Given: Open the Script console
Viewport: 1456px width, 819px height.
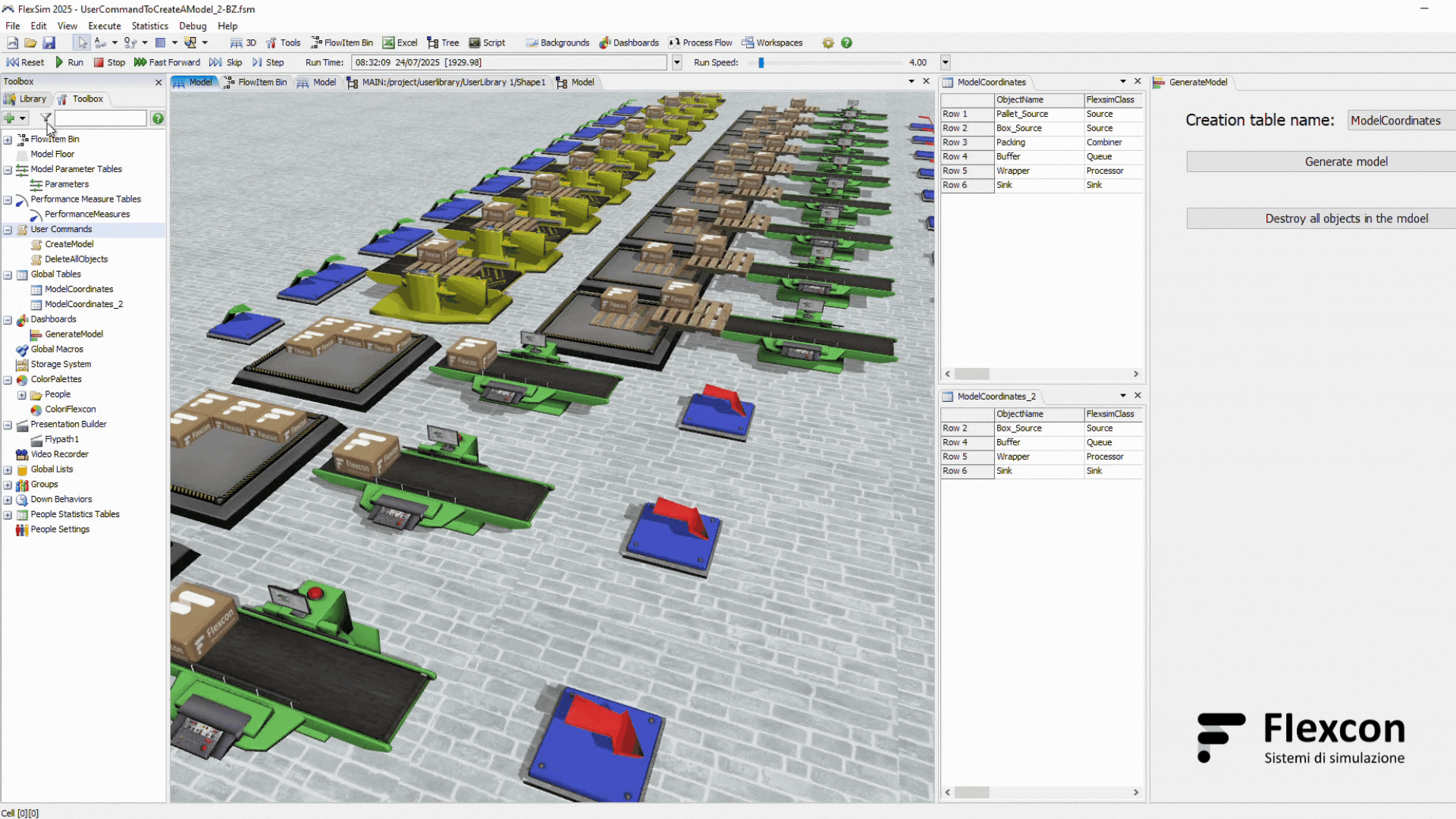Looking at the screenshot, I should pyautogui.click(x=487, y=42).
